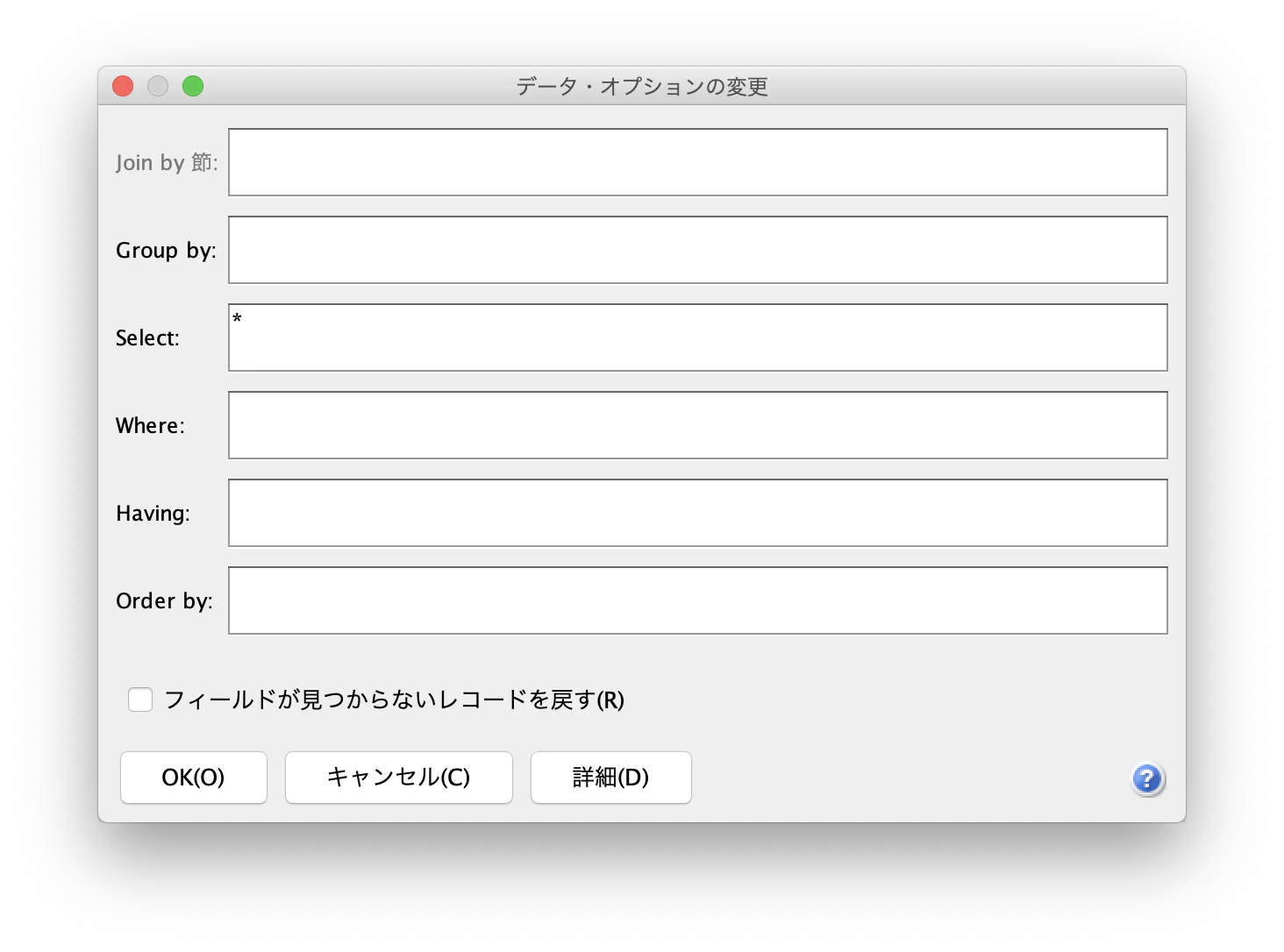Zoom the dialog with the green window button
The width and height of the screenshot is (1284, 952).
(x=193, y=86)
